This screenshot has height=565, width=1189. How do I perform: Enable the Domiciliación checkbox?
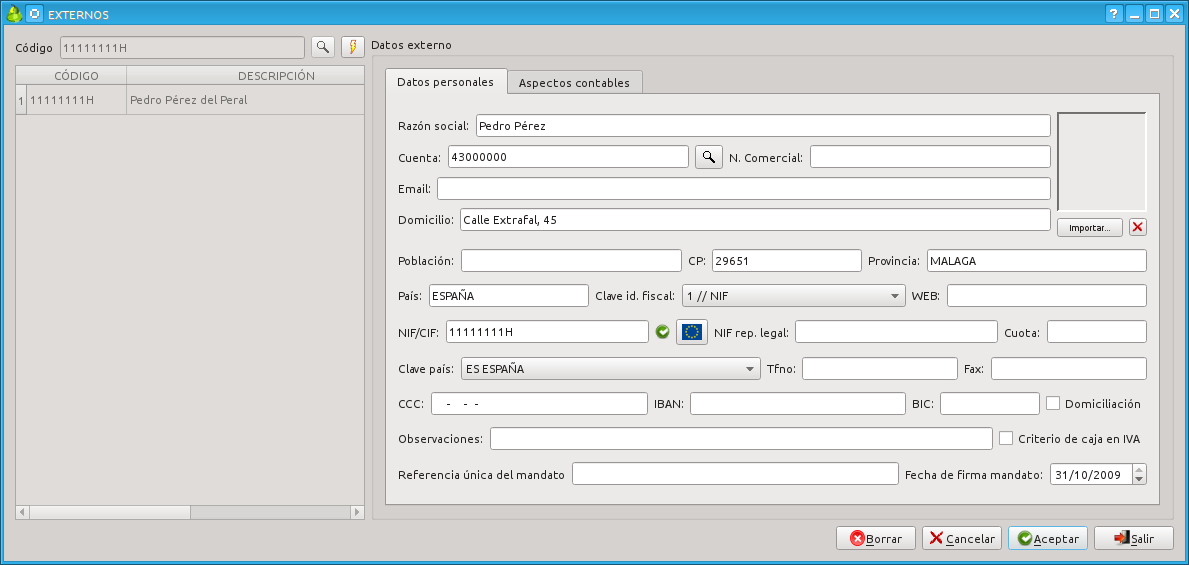[x=1053, y=403]
